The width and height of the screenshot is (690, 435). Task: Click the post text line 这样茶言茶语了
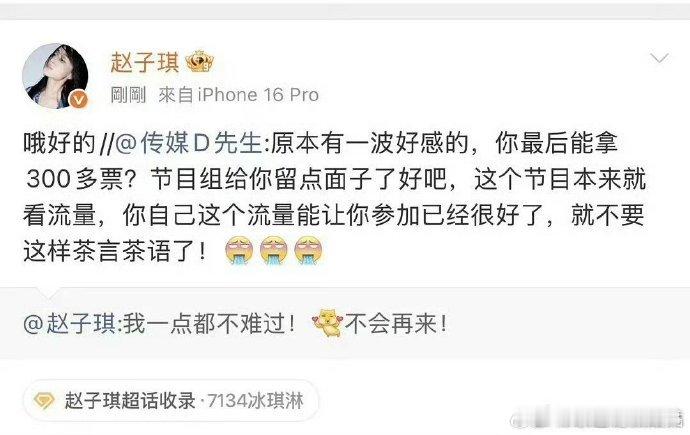click(x=114, y=252)
